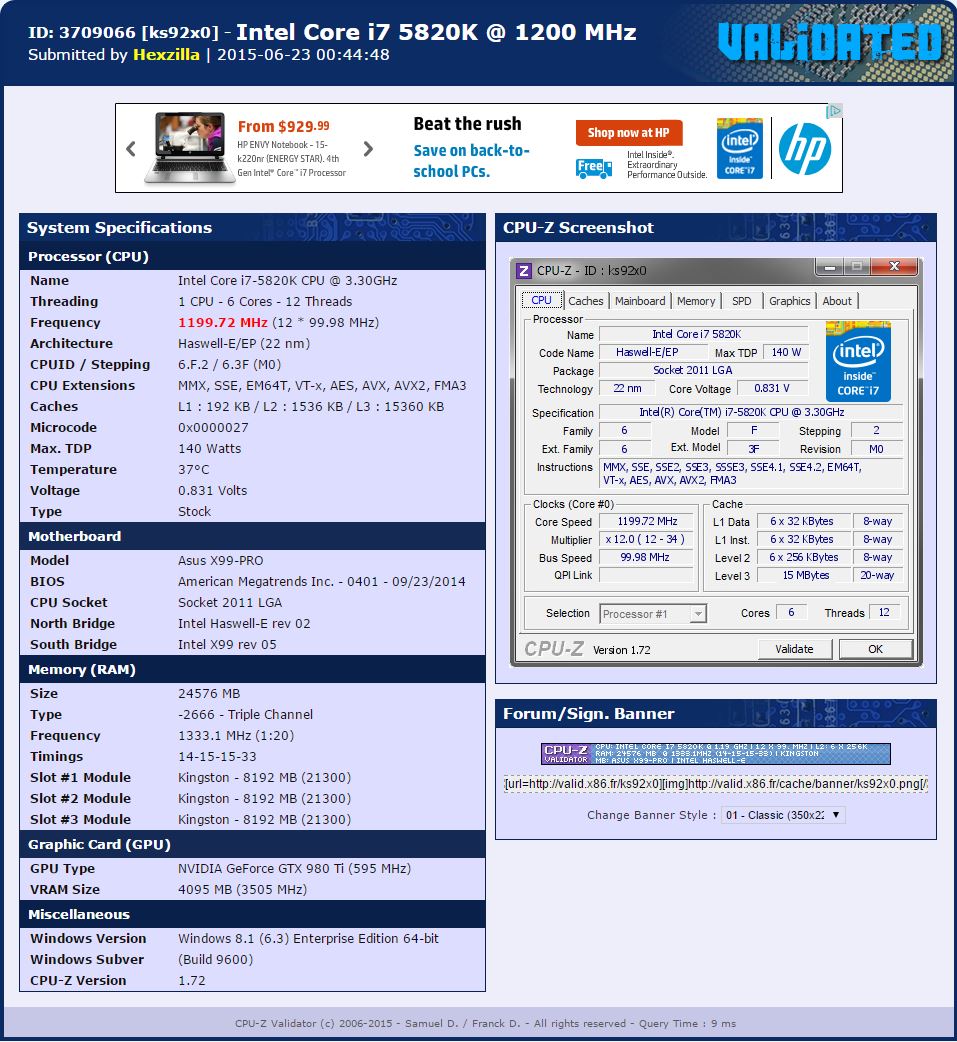
Task: Click the Intel Inside Core i7 ad badge
Action: coord(740,148)
